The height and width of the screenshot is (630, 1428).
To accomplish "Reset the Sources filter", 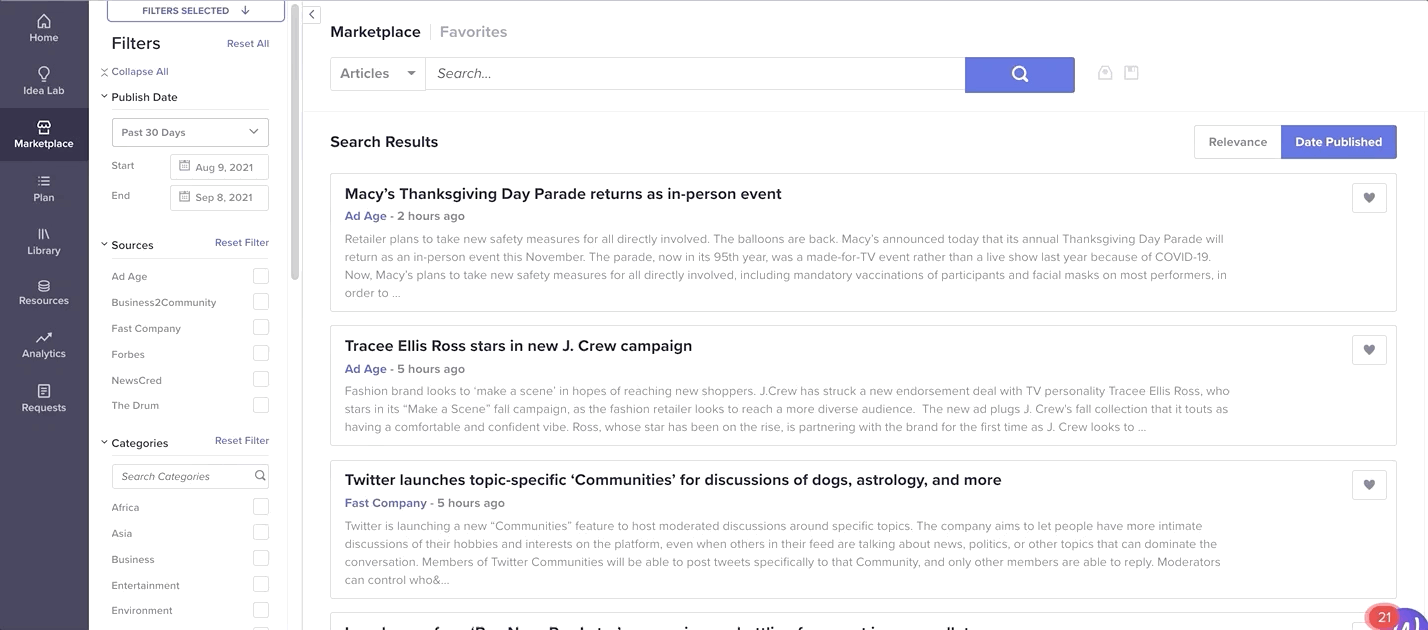I will 242,243.
